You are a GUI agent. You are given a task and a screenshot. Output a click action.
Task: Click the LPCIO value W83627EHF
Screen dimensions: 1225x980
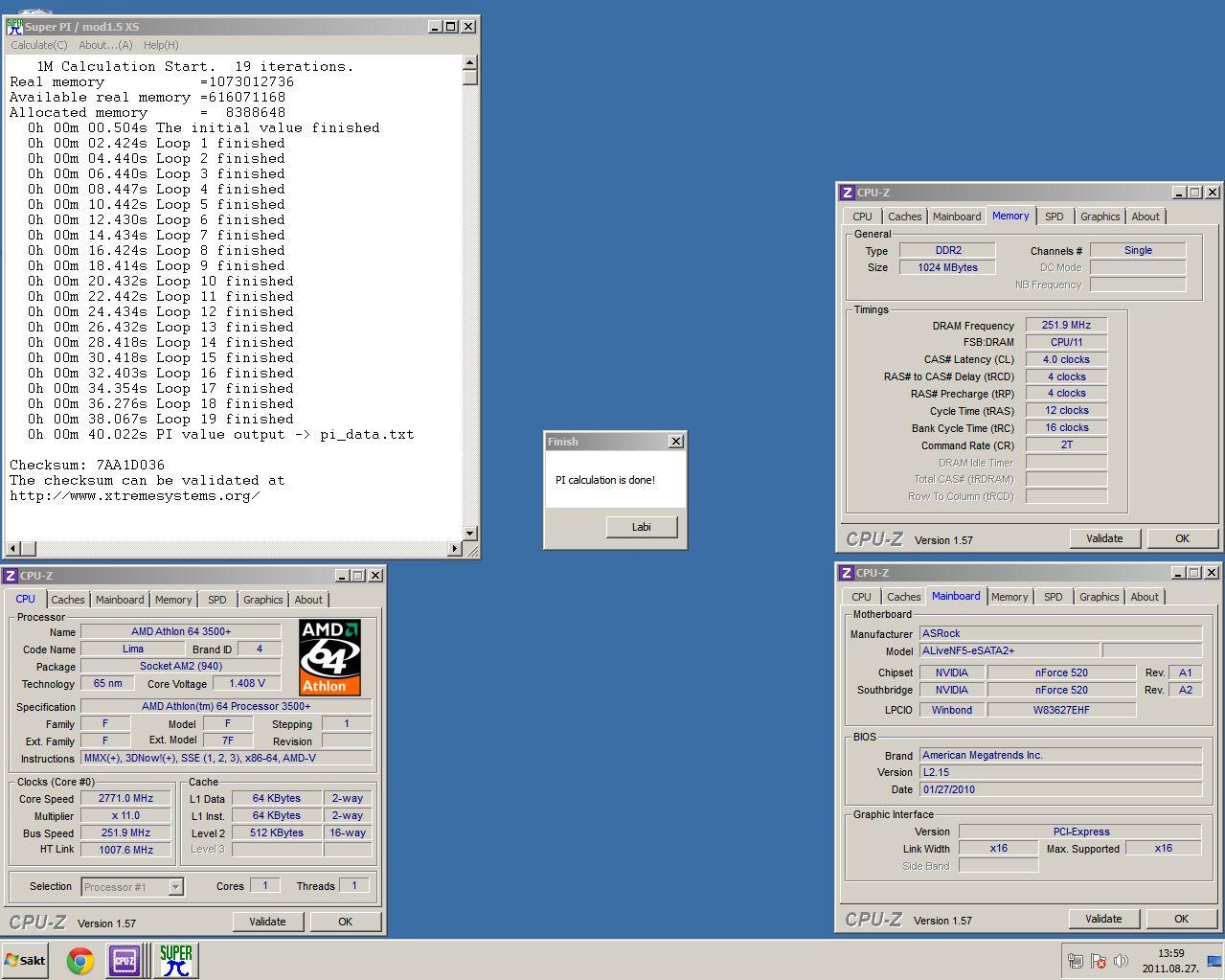[1061, 710]
